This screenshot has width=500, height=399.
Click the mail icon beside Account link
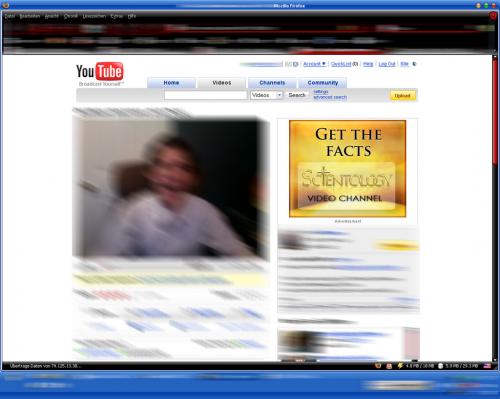click(288, 64)
